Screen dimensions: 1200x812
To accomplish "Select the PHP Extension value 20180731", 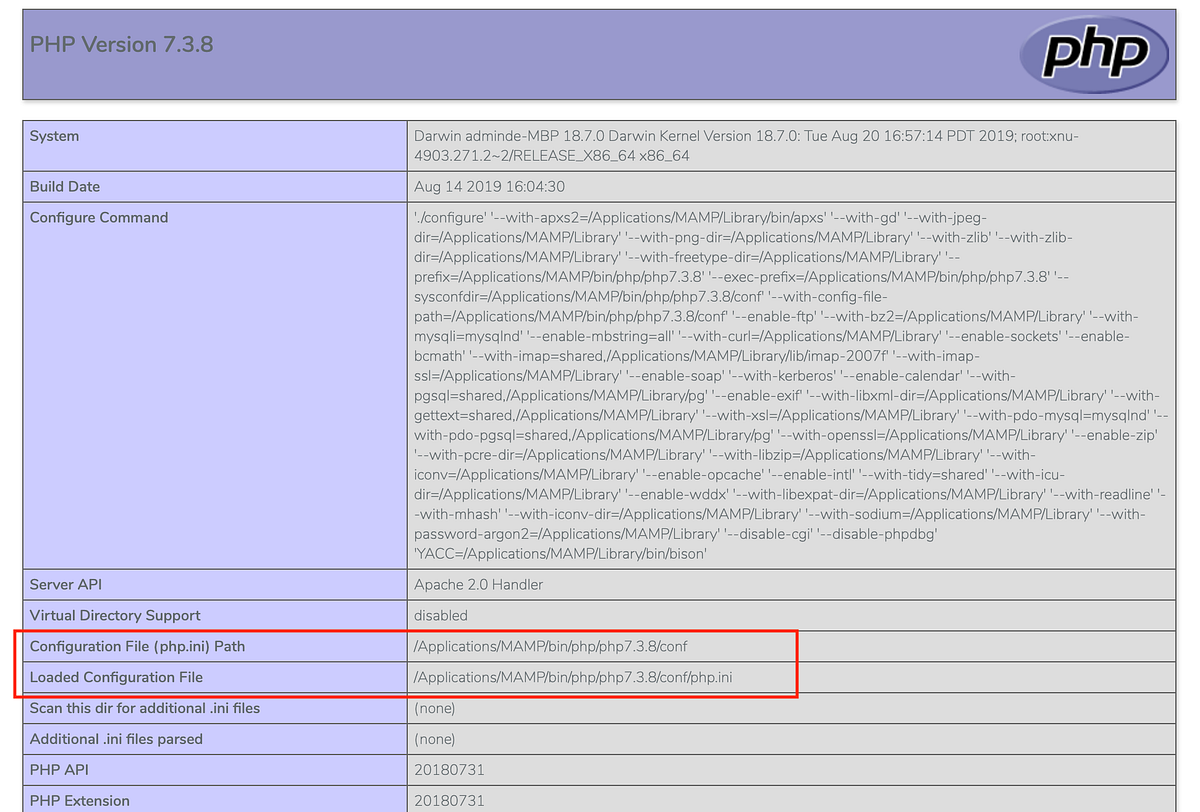I will [449, 800].
